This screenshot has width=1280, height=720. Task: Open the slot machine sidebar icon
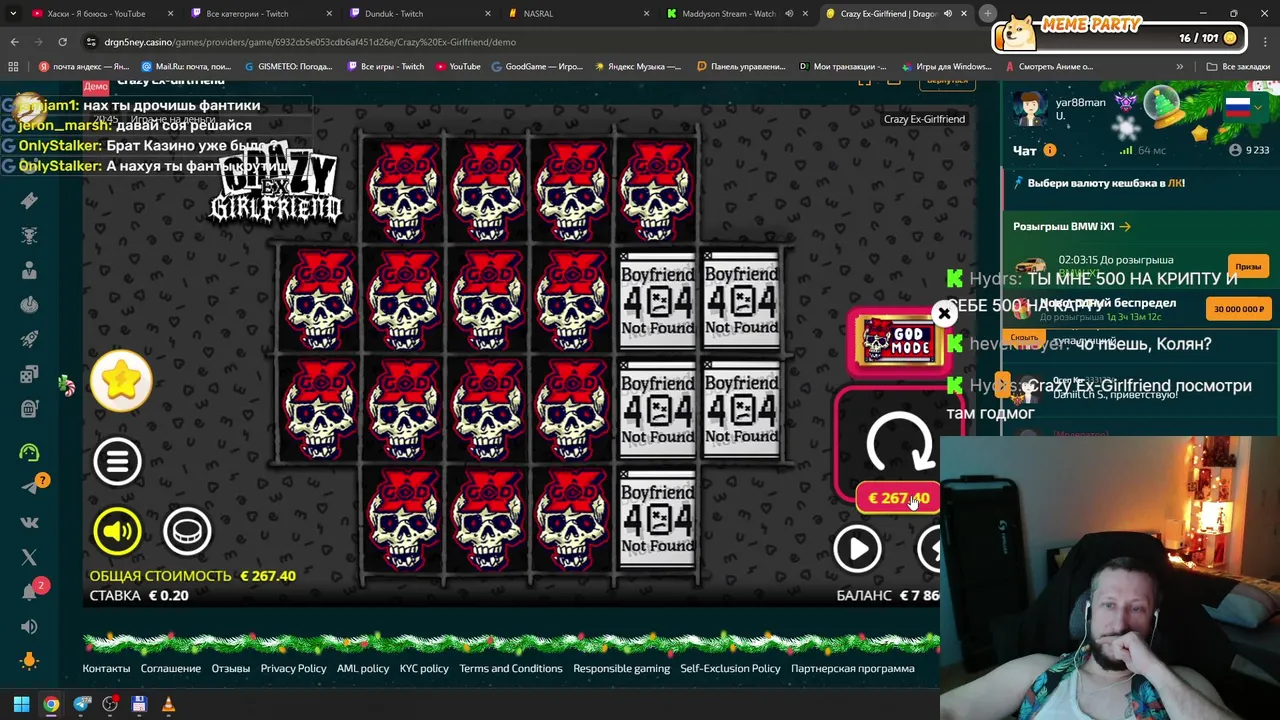(29, 408)
